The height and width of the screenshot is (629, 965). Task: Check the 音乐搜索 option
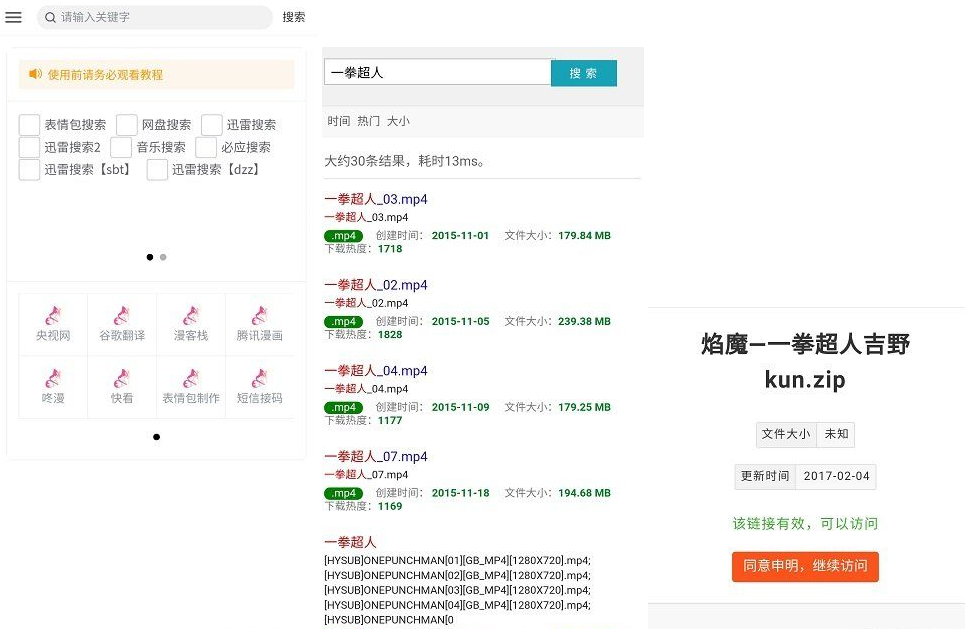(x=121, y=147)
